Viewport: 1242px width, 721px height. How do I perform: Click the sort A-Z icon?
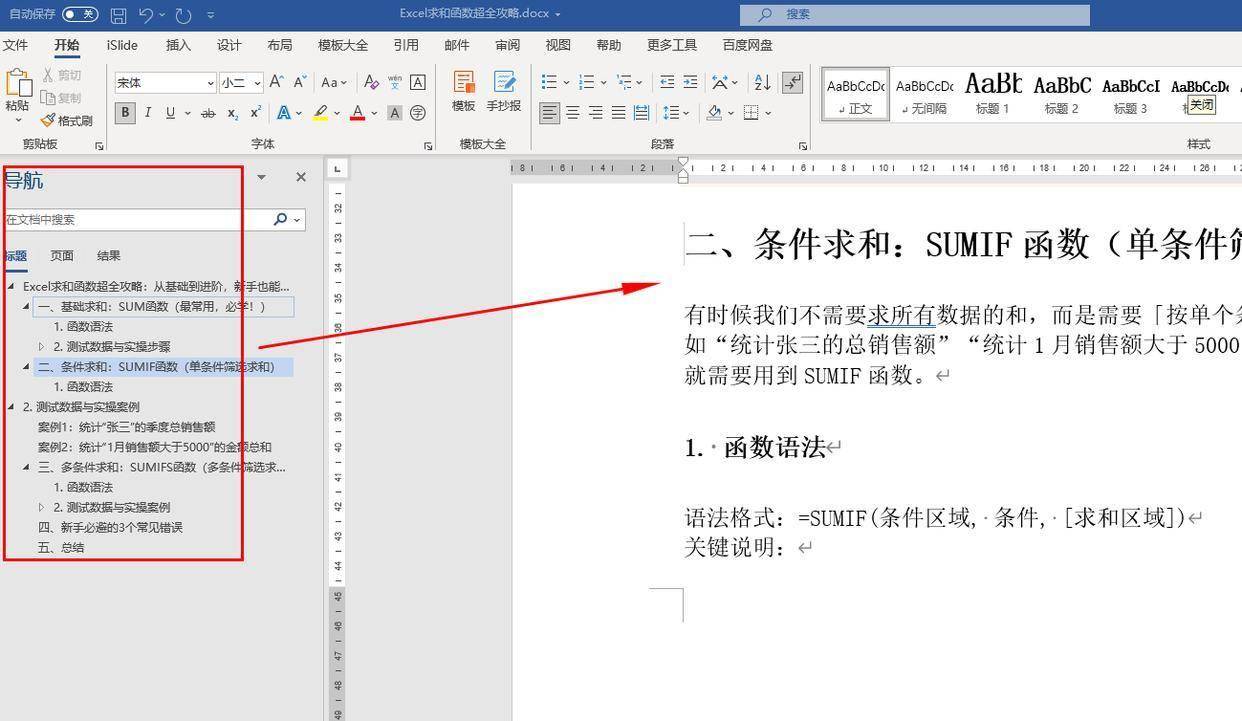click(x=762, y=82)
